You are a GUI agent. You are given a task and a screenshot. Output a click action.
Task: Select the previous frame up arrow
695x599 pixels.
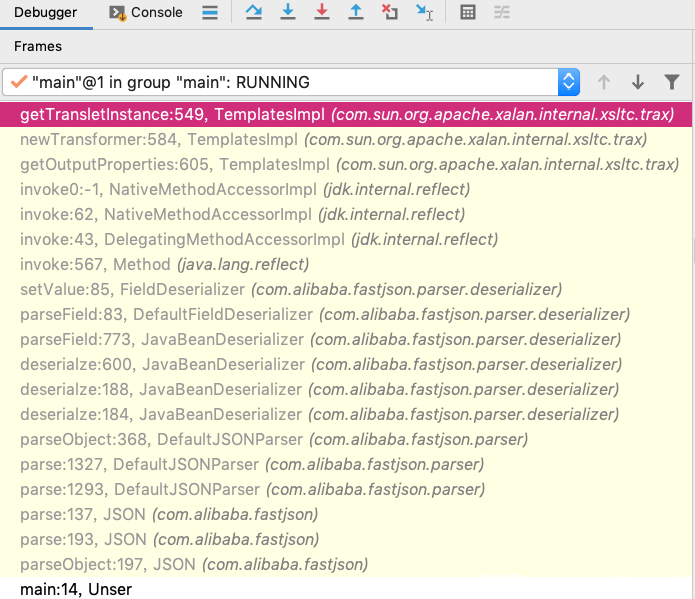[603, 82]
